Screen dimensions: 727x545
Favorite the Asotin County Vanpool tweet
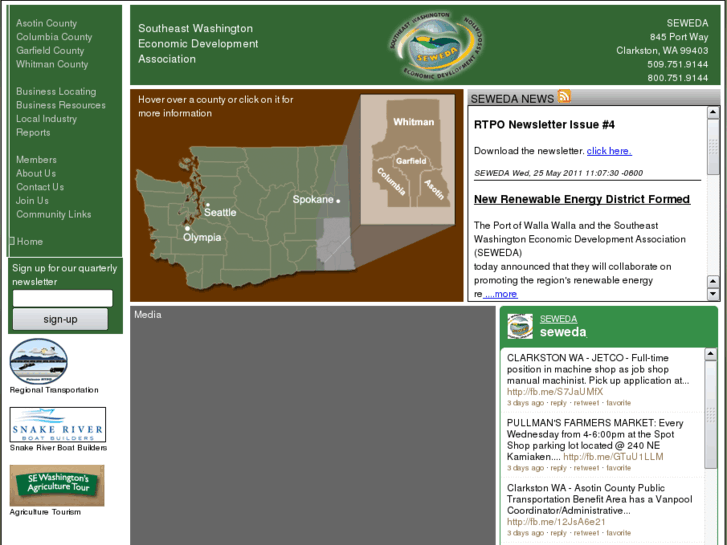619,532
